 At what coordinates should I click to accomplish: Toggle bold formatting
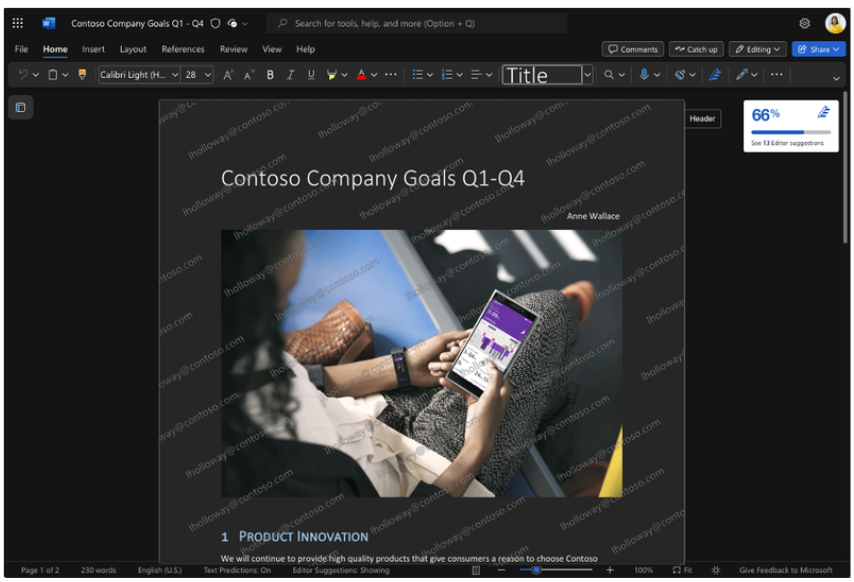tap(270, 75)
